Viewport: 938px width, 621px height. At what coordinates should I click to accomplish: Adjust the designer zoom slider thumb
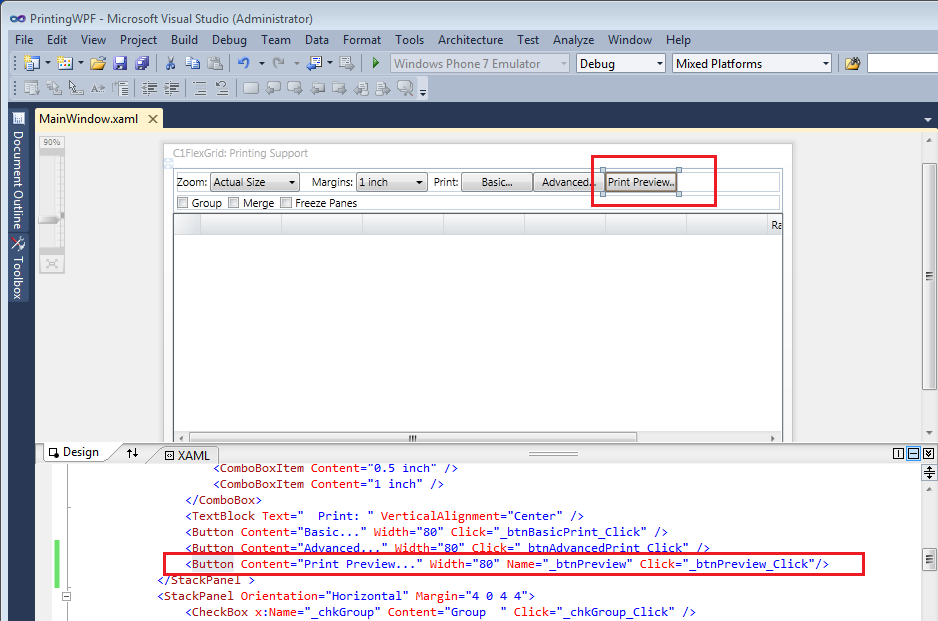(51, 219)
